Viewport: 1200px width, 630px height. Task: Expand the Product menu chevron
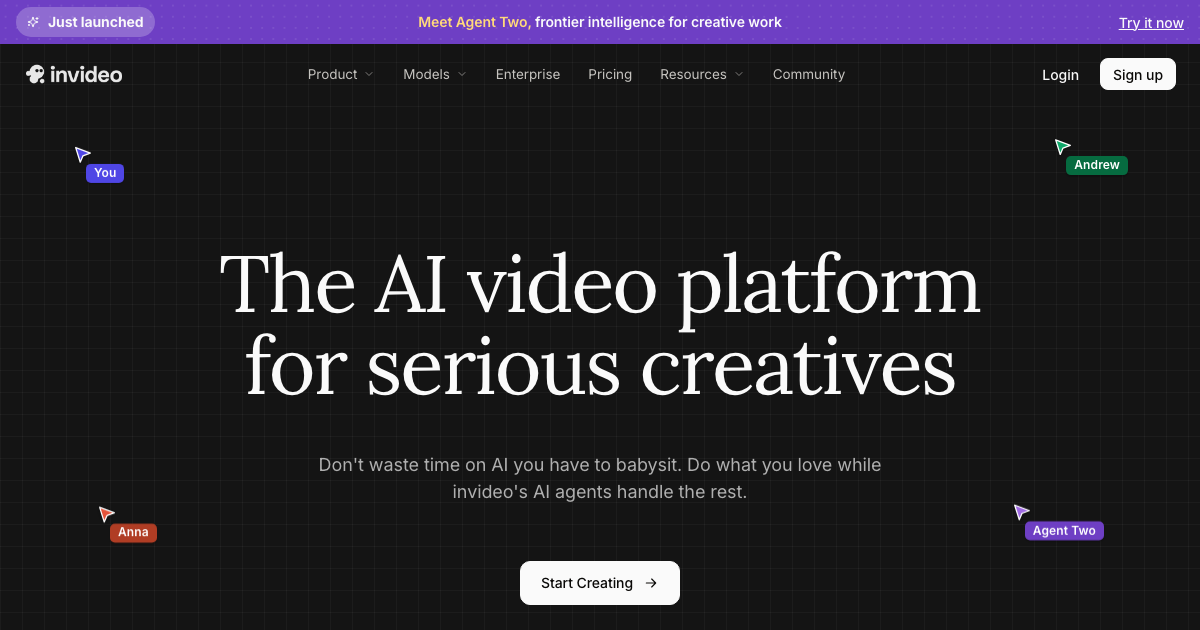coord(369,74)
